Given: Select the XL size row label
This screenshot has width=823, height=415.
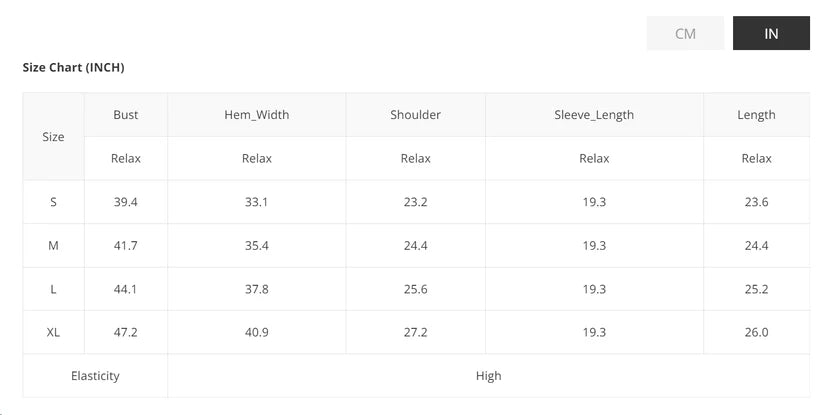Looking at the screenshot, I should click(54, 332).
